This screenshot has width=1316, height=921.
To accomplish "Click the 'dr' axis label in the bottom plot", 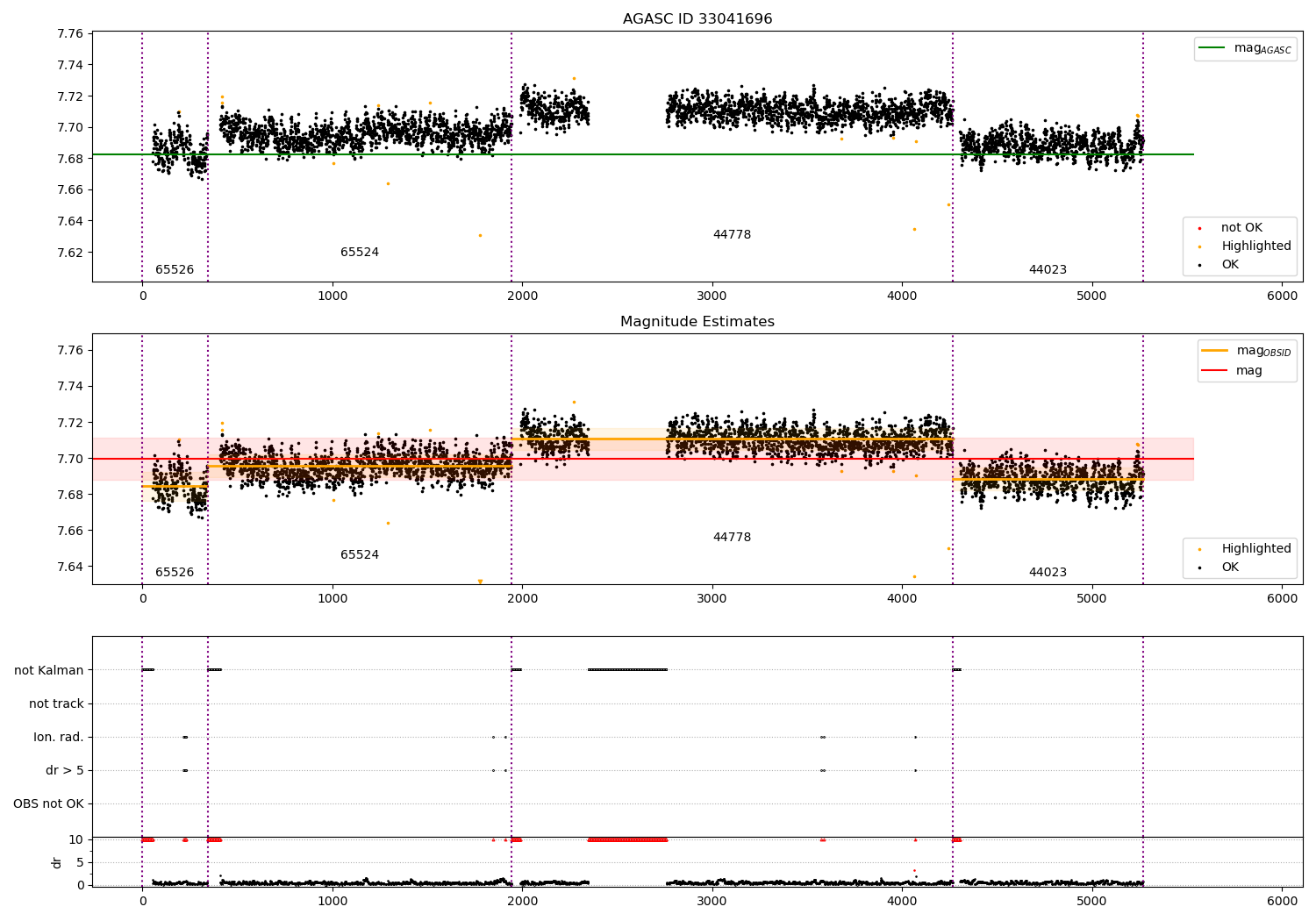I will tap(57, 862).
